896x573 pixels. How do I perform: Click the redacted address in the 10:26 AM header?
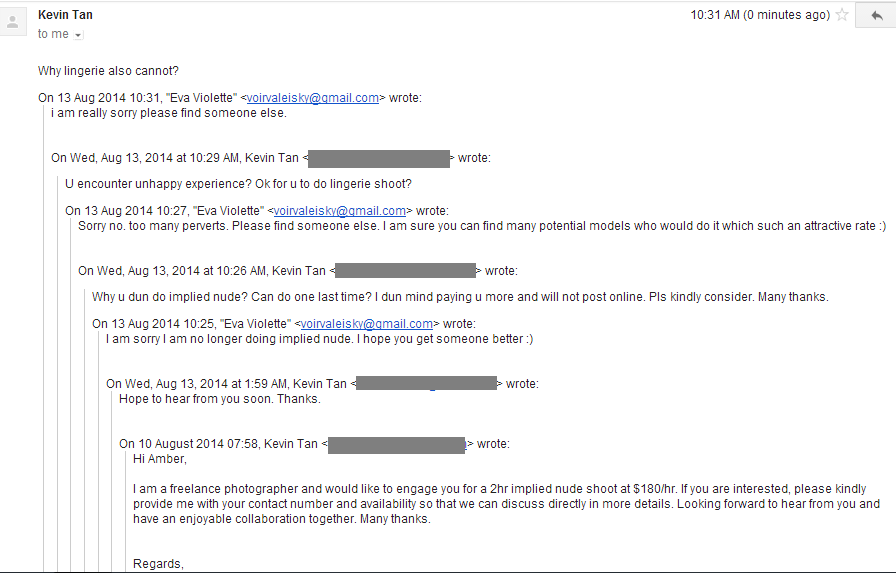point(404,271)
